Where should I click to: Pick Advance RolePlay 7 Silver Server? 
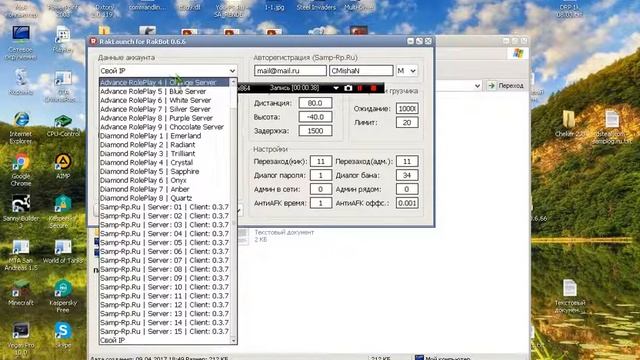pyautogui.click(x=164, y=109)
